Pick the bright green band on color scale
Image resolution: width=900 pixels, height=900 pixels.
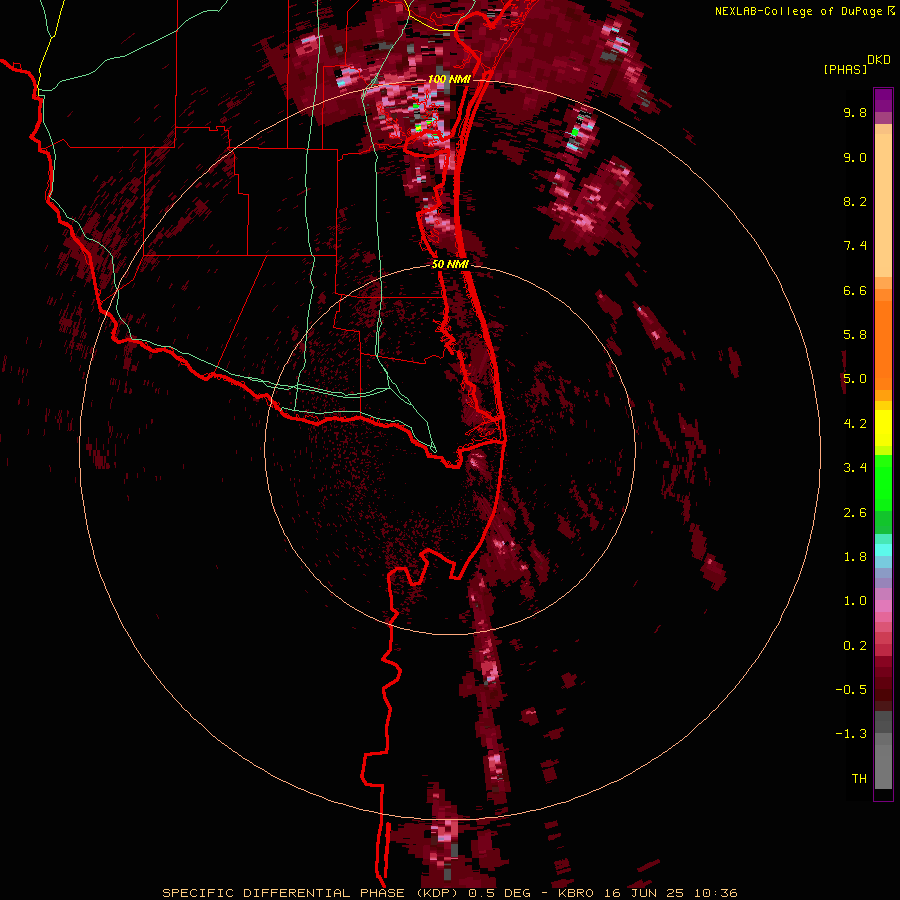pos(883,483)
